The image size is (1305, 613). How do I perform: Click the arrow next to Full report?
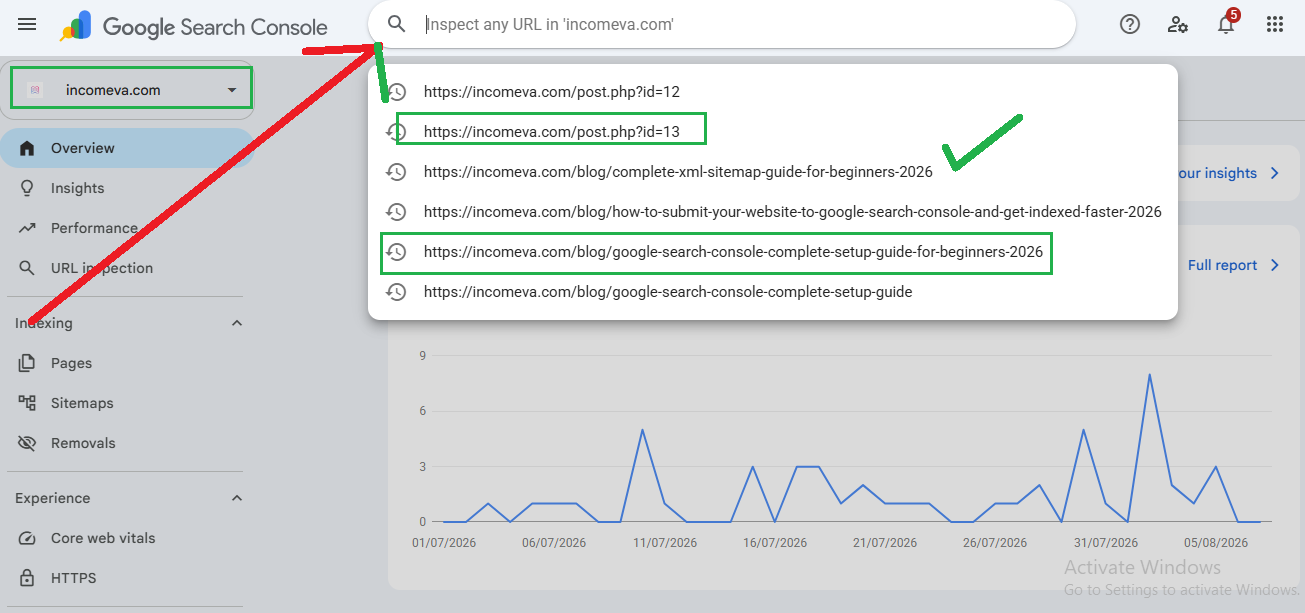tap(1275, 265)
